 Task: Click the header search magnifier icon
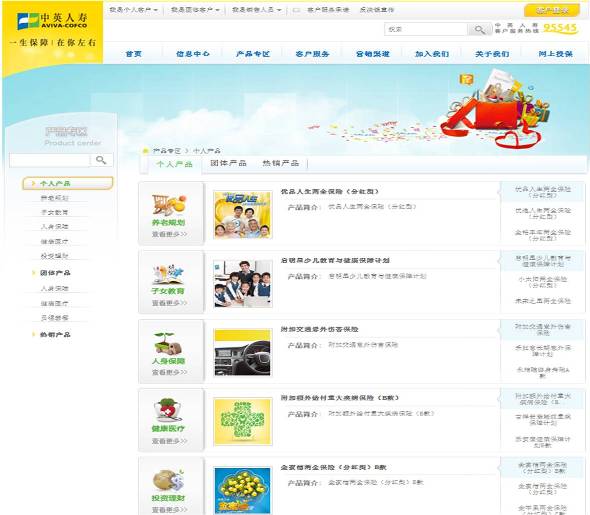479,29
